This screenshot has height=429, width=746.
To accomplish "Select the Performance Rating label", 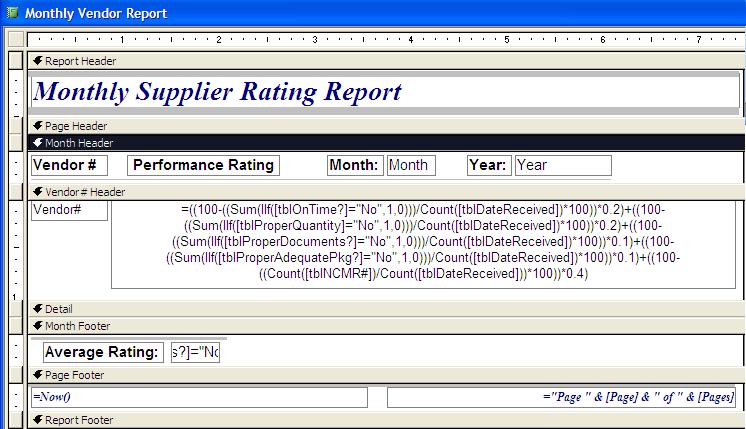I will coord(203,166).
